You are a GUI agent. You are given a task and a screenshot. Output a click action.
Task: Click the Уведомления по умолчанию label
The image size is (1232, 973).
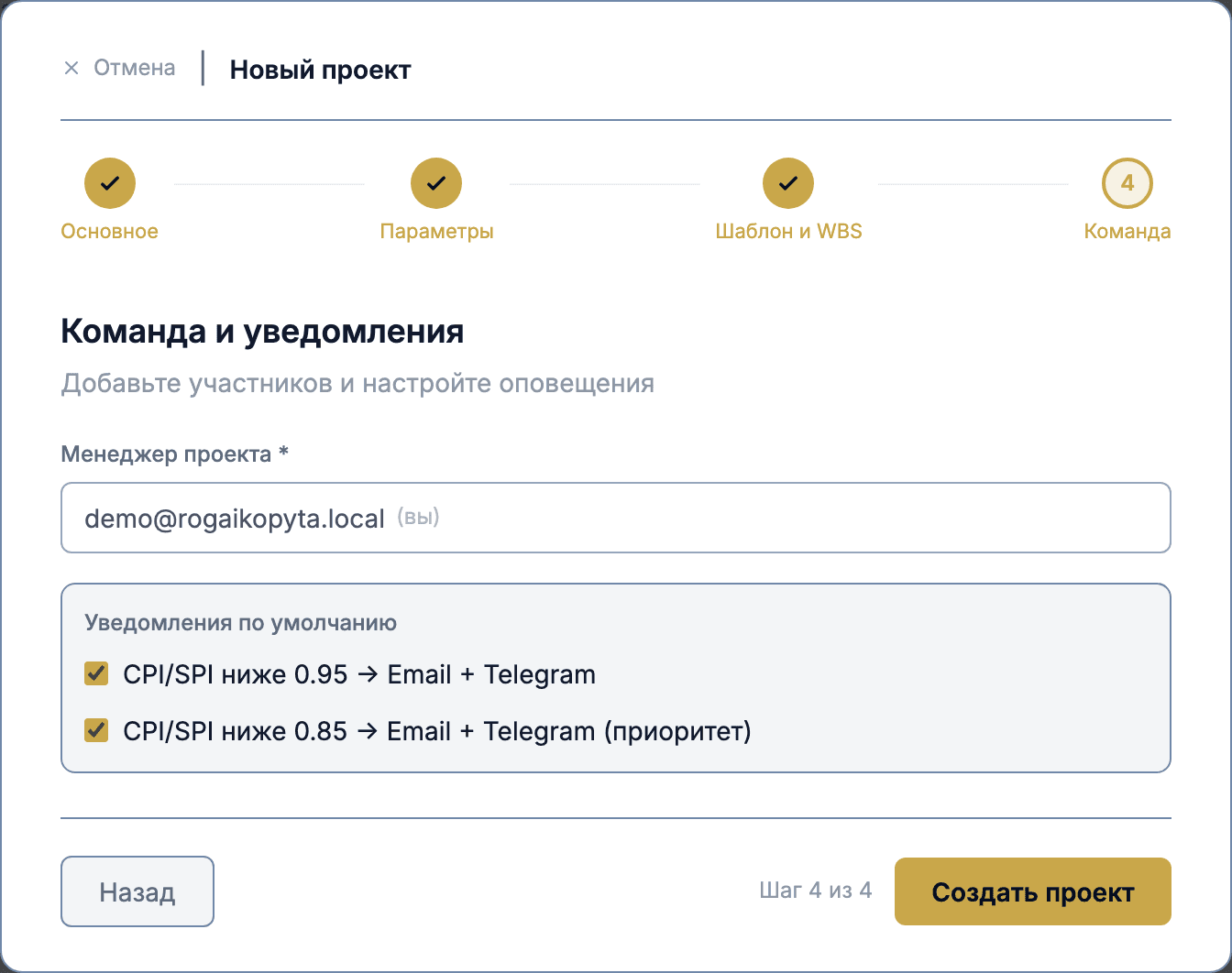(x=240, y=623)
